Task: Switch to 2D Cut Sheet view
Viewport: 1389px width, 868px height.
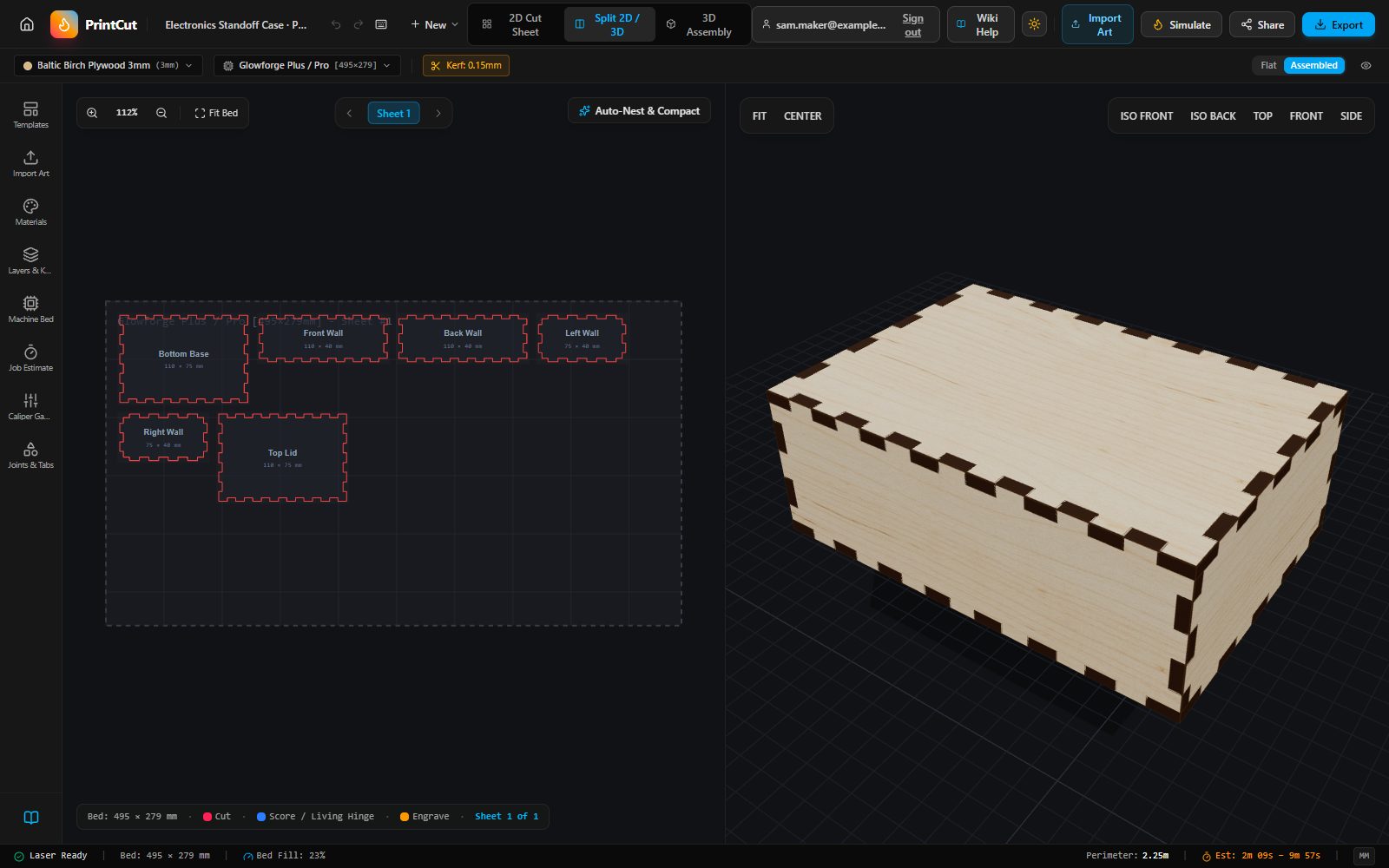Action: [516, 24]
